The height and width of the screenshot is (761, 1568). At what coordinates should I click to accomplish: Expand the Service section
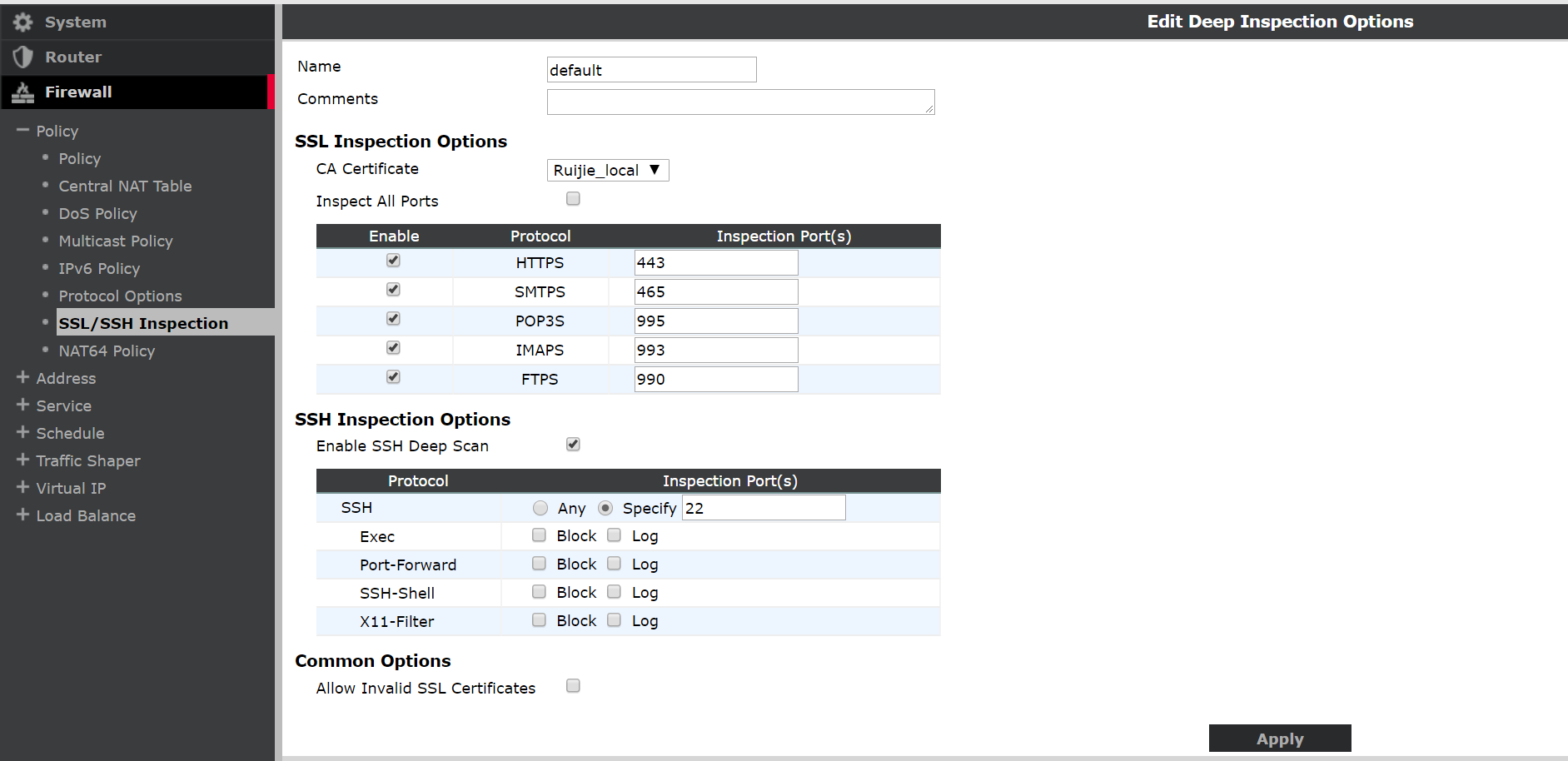[22, 405]
